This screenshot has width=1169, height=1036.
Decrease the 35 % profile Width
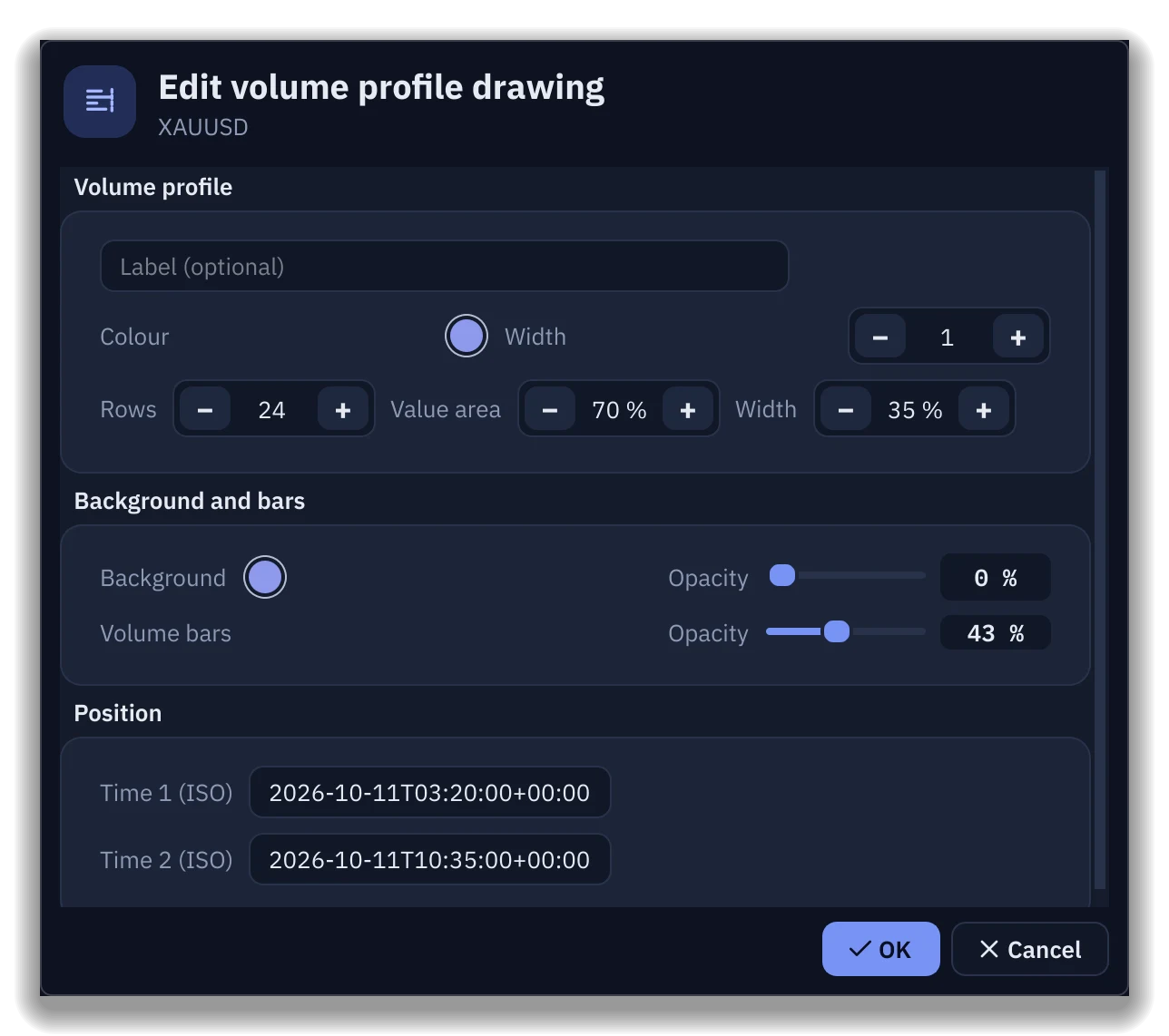pyautogui.click(x=846, y=410)
